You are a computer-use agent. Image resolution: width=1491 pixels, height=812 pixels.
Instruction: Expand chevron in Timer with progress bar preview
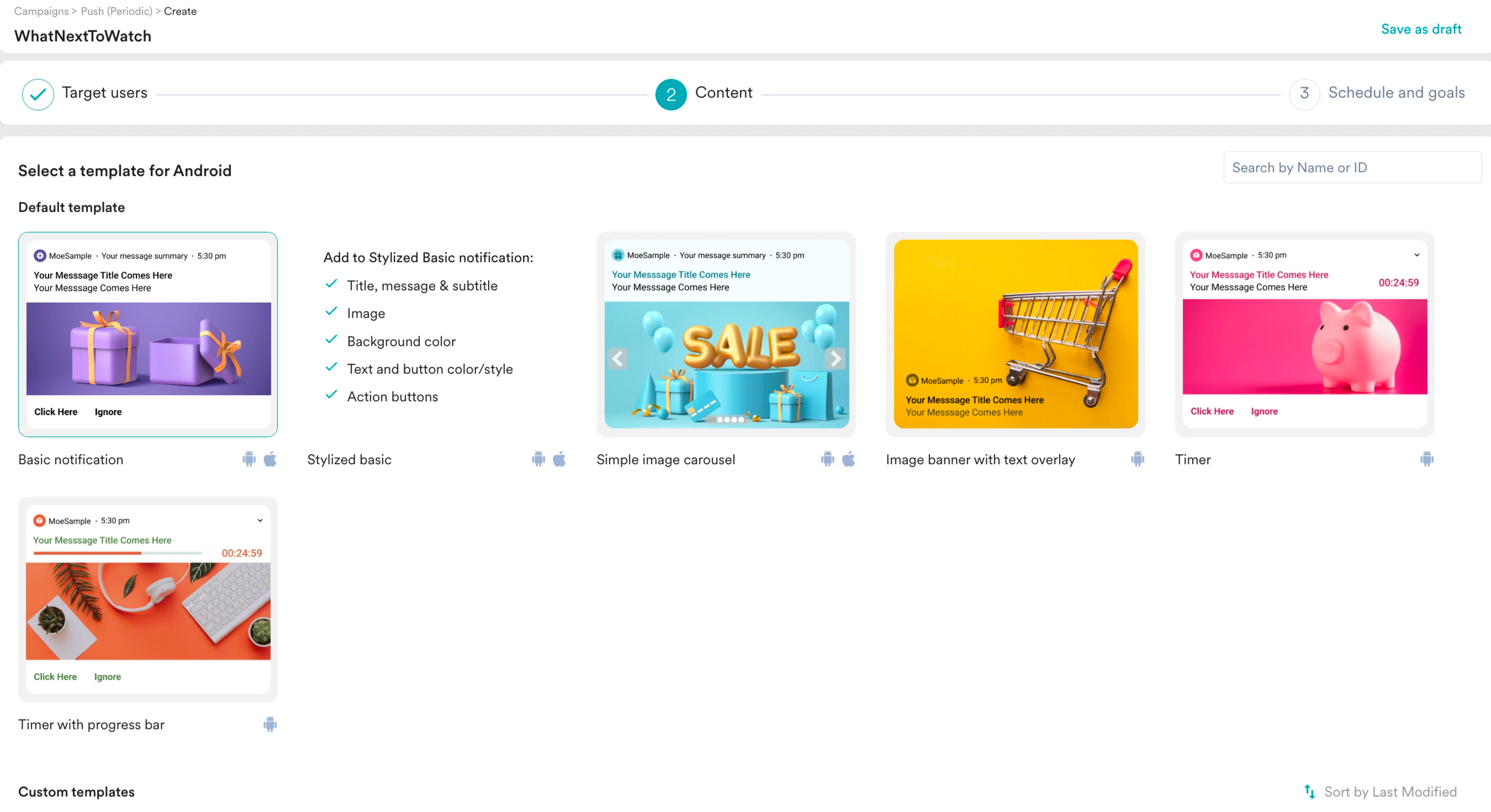coord(260,520)
